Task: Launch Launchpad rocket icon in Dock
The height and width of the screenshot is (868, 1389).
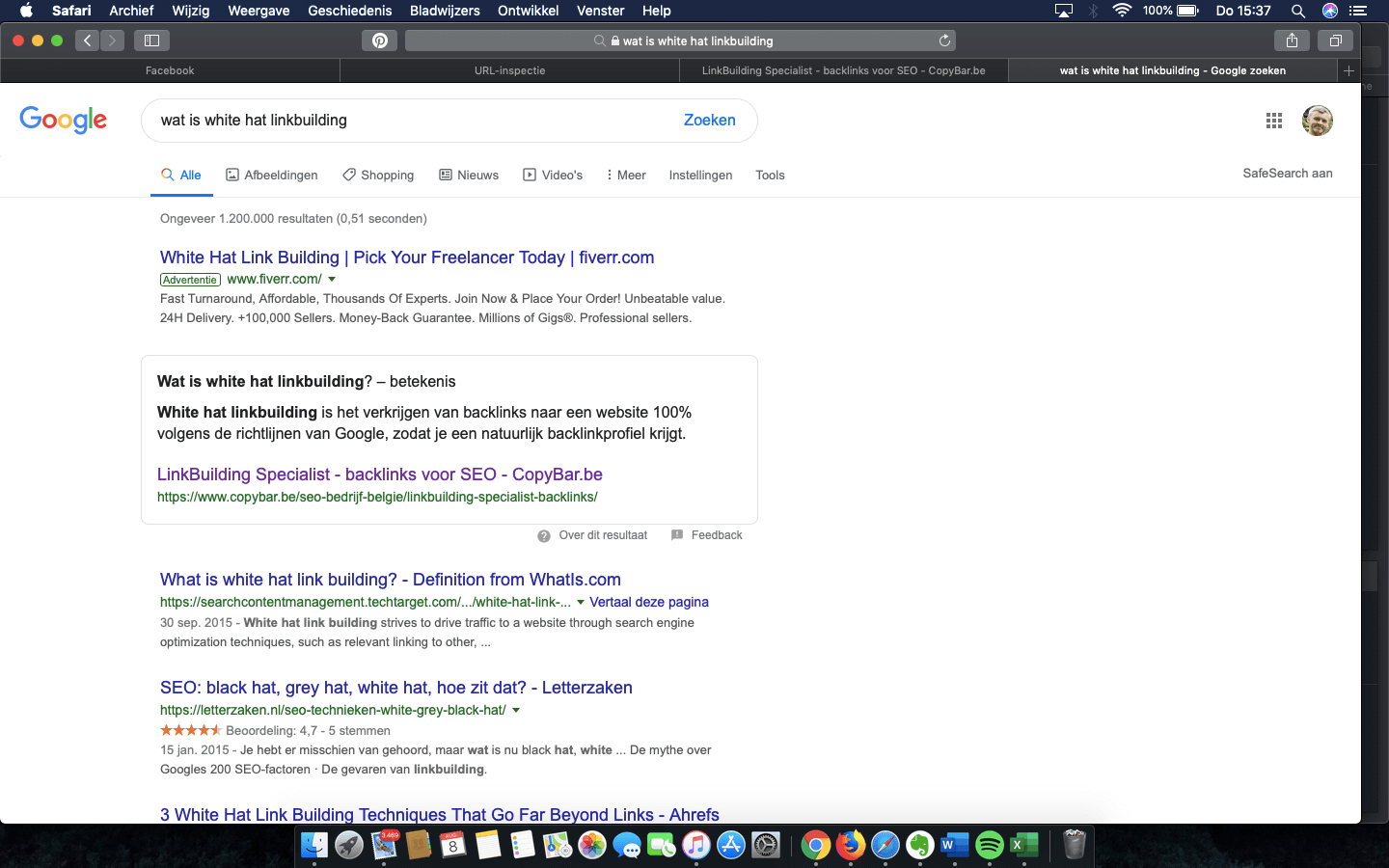Action: click(x=349, y=845)
